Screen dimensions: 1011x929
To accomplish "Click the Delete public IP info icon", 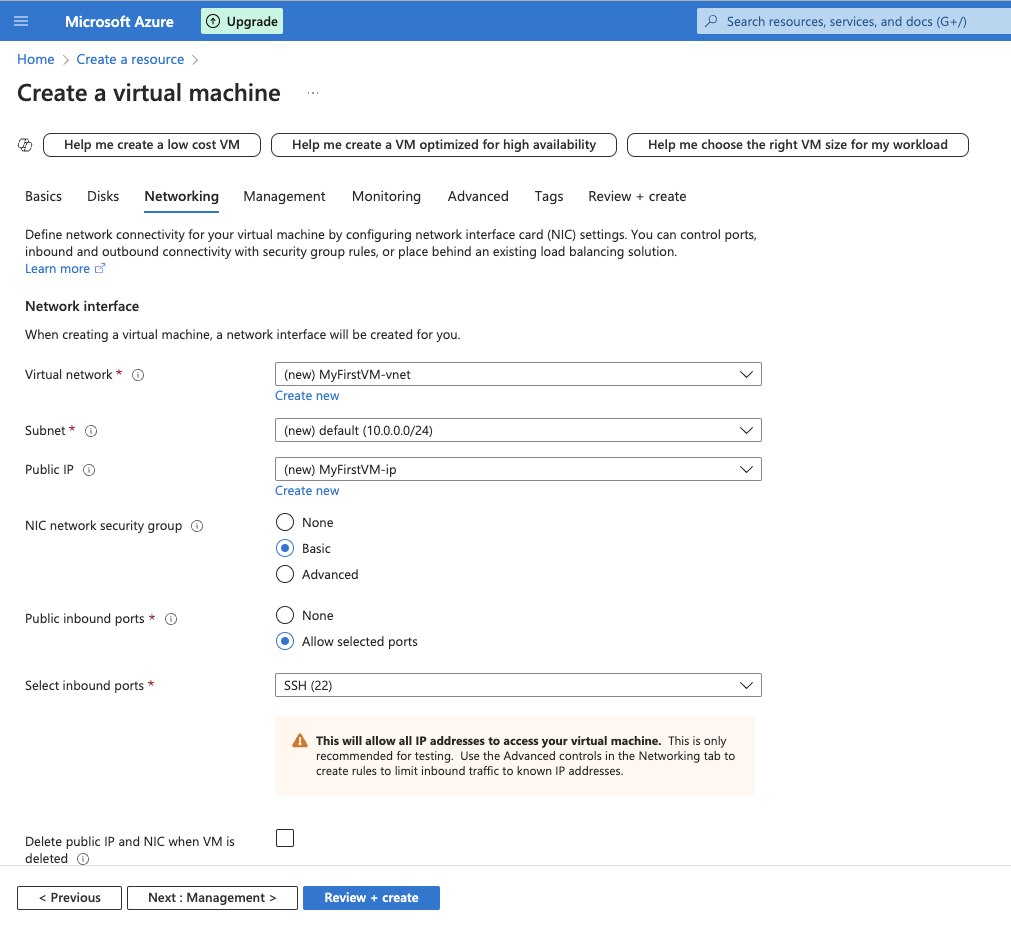I will click(83, 859).
